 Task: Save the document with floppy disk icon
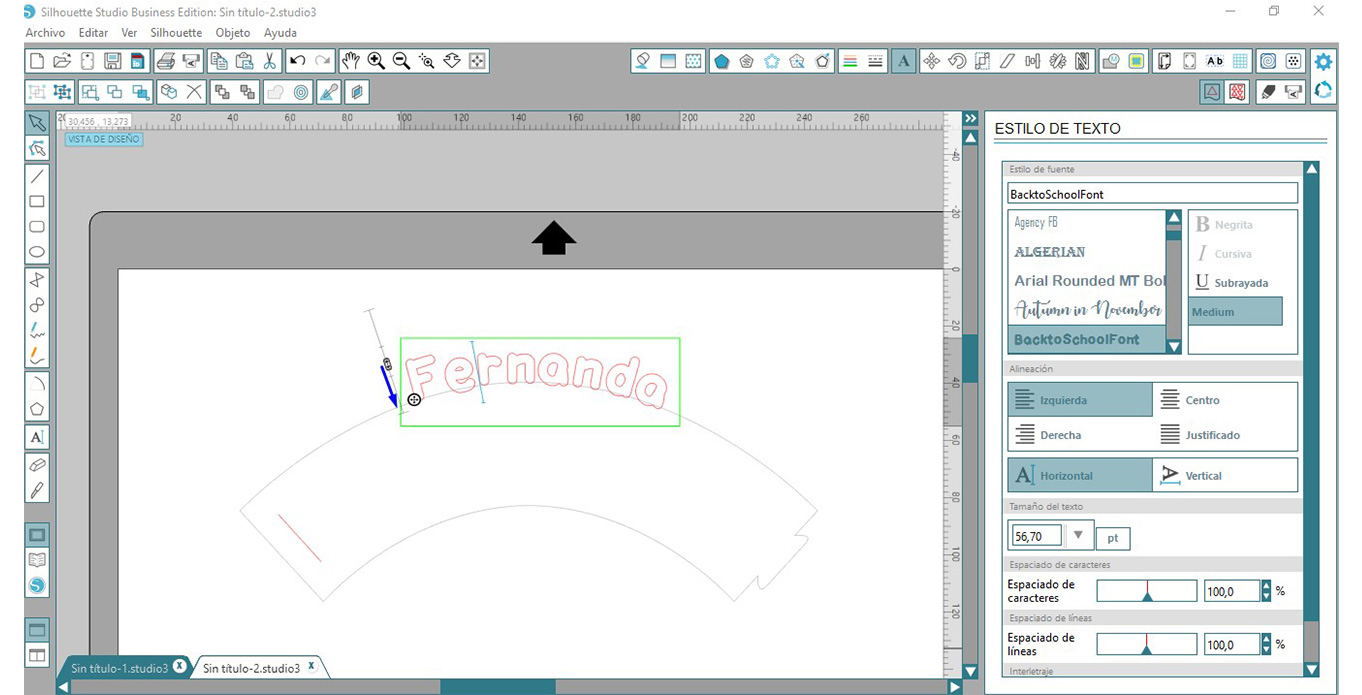point(112,61)
